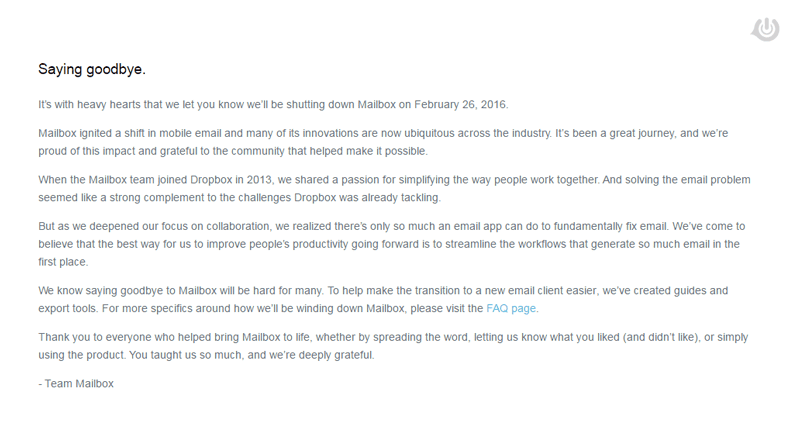Click the "- Team Mailbox" signature

76,383
